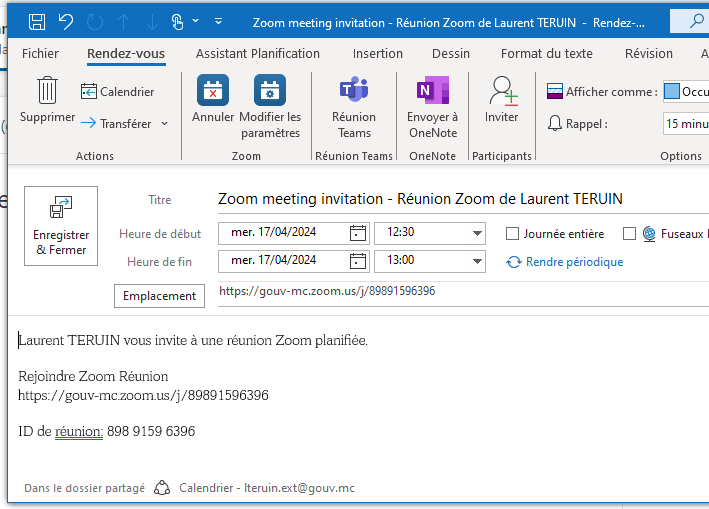This screenshot has width=709, height=509.
Task: Expand the 13:00 end time dropdown
Action: pos(477,262)
